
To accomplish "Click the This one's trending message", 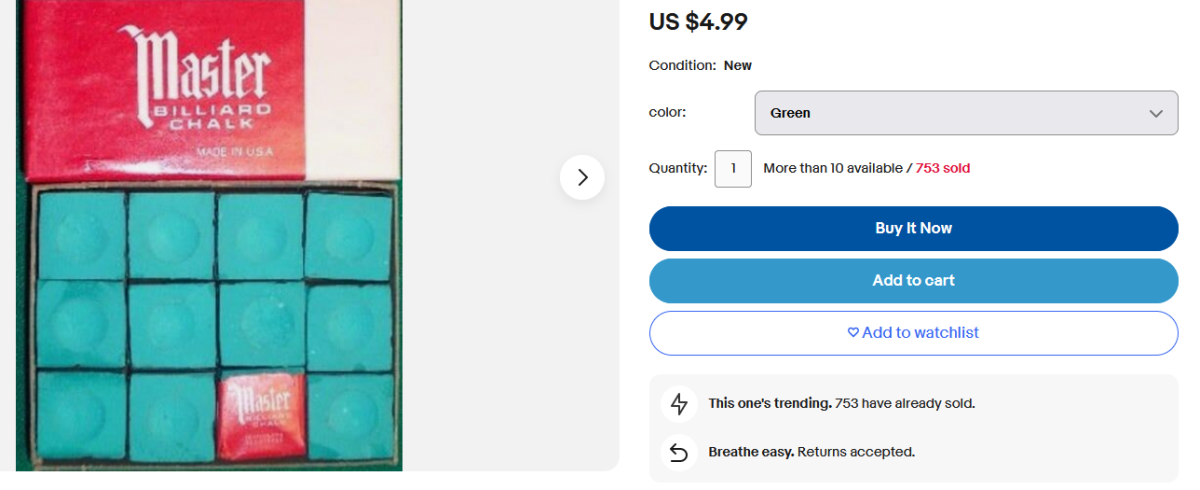I will pos(841,404).
